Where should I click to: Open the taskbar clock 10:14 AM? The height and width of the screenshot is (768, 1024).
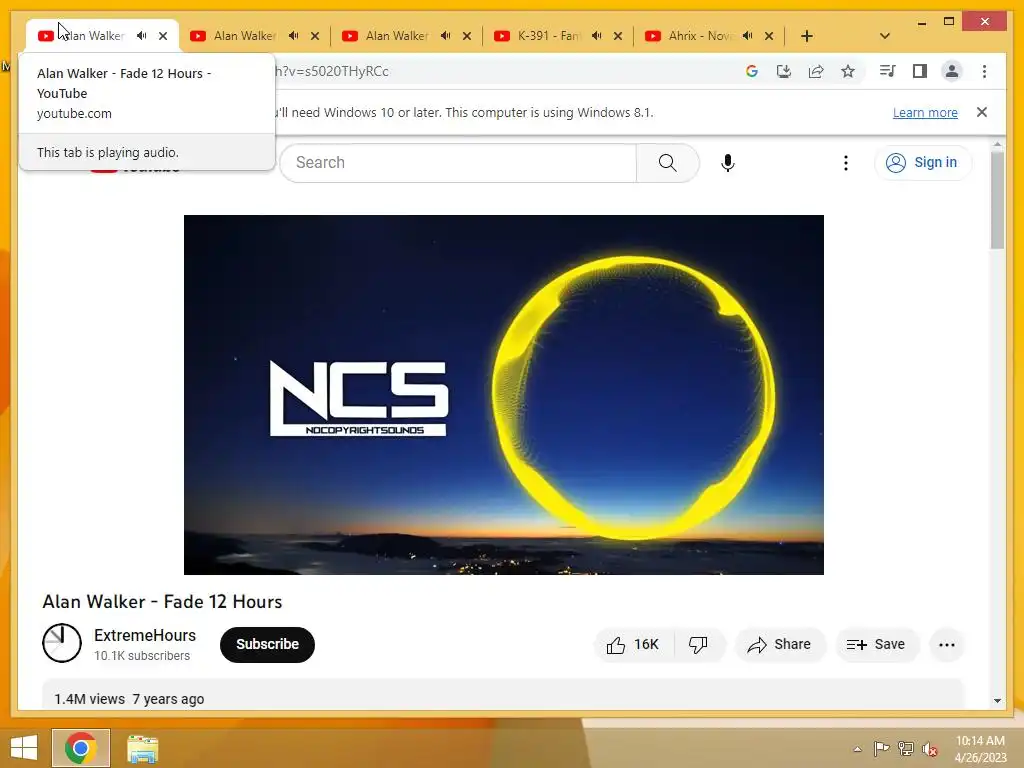[980, 749]
